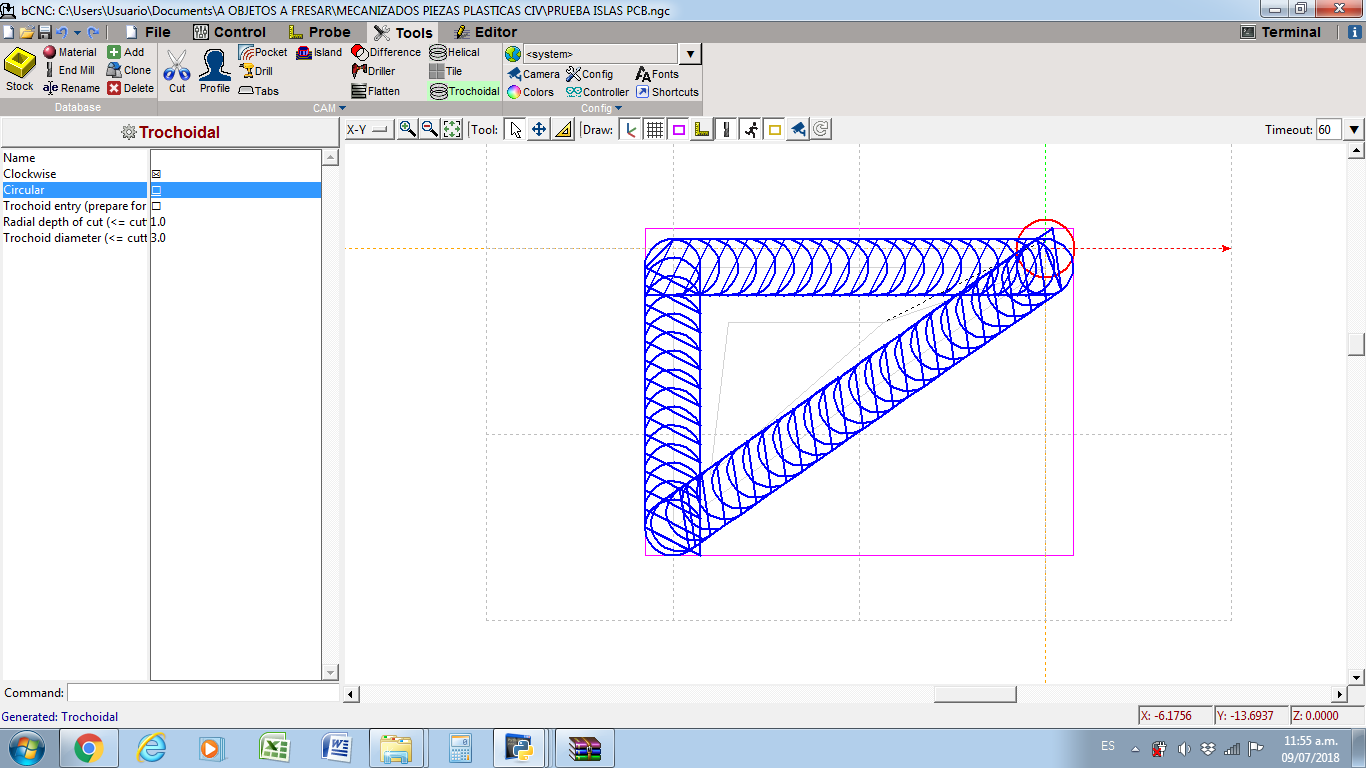
Task: Open the Difference CAM tool
Action: (x=386, y=52)
